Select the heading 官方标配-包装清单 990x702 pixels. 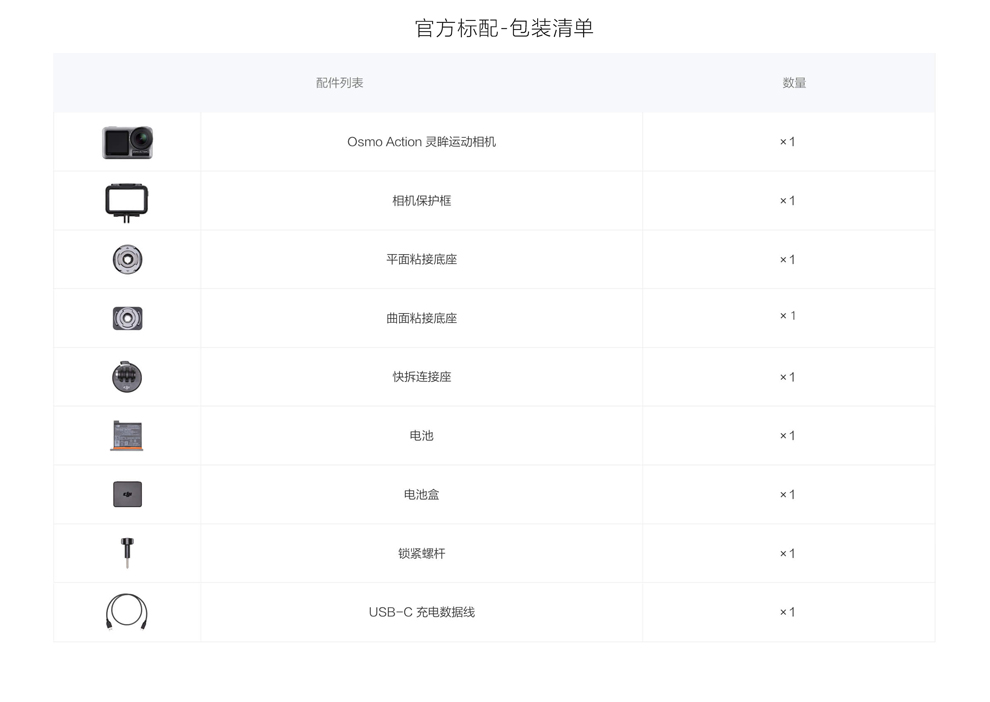pyautogui.click(x=504, y=28)
